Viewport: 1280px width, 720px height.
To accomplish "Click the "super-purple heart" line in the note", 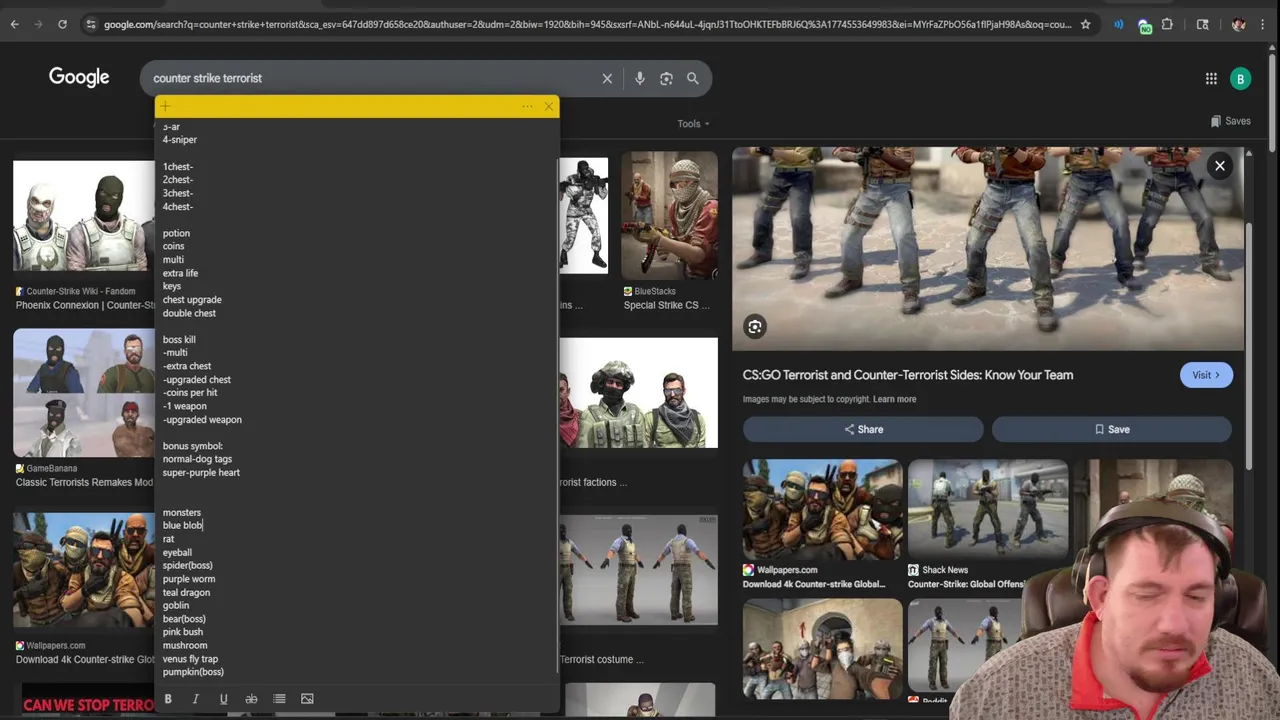I will point(201,472).
